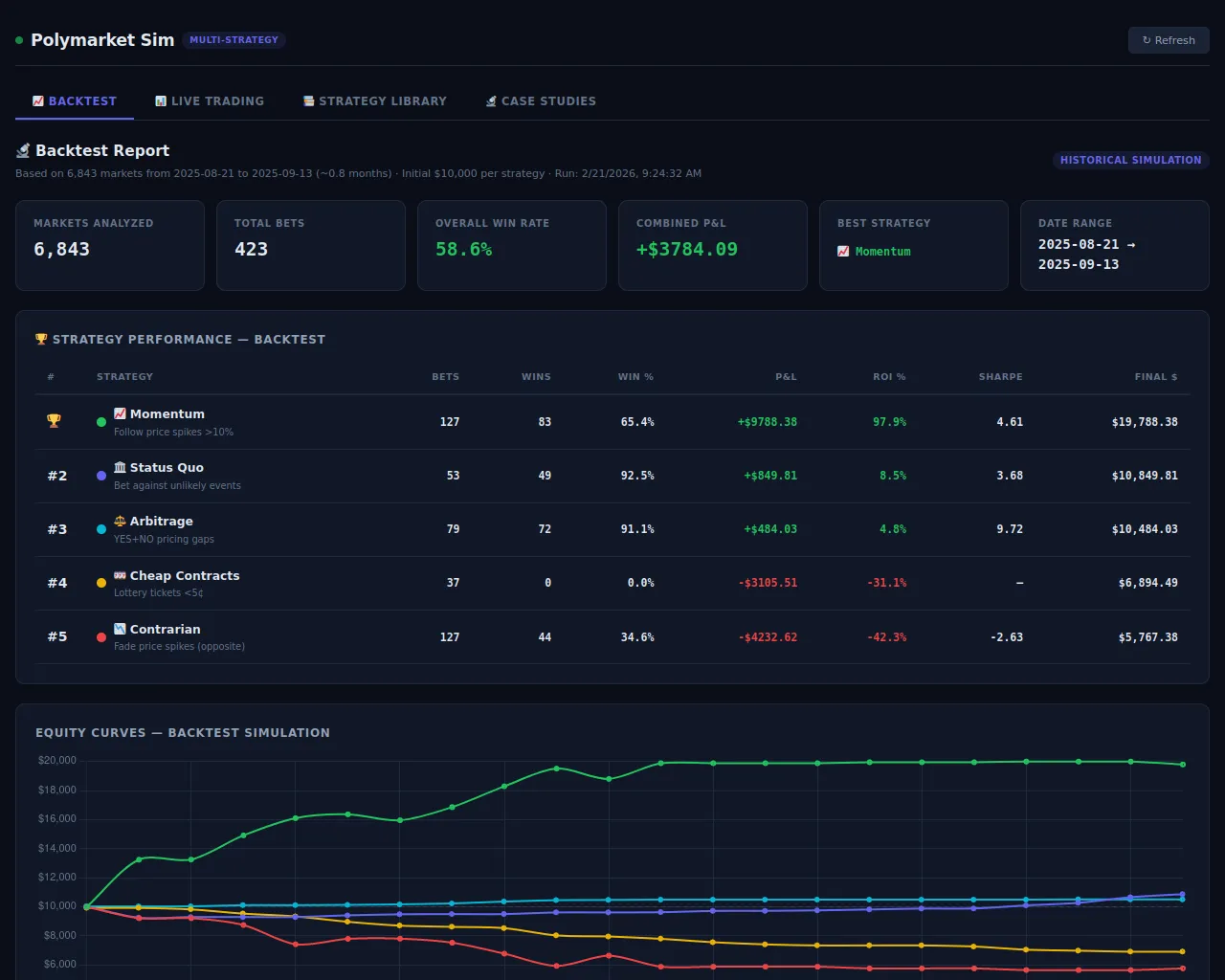This screenshot has width=1225, height=980.
Task: Click the Sharpe column header
Action: coord(1000,377)
